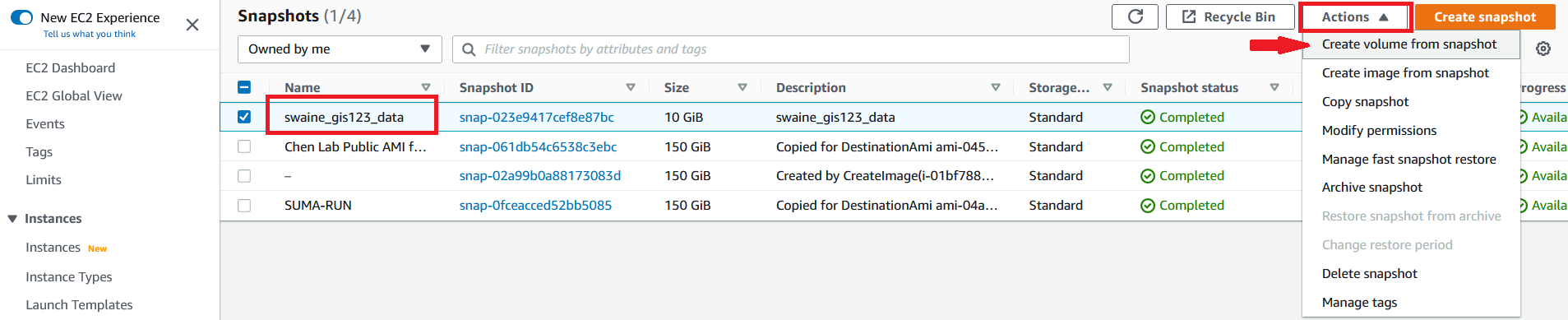Open EC2 Global View in sidebar
1568x320 pixels.
coord(73,95)
